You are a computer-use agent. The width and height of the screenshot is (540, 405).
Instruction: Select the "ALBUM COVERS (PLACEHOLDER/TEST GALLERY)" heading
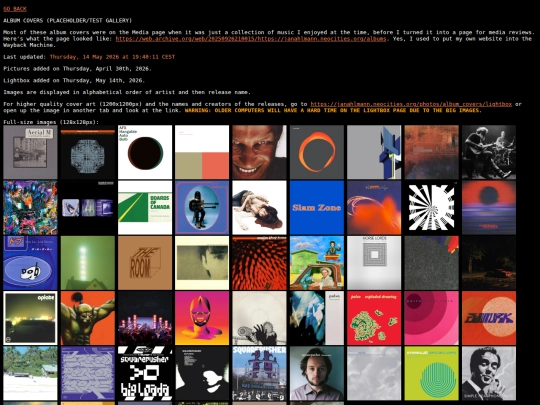pyautogui.click(x=68, y=21)
